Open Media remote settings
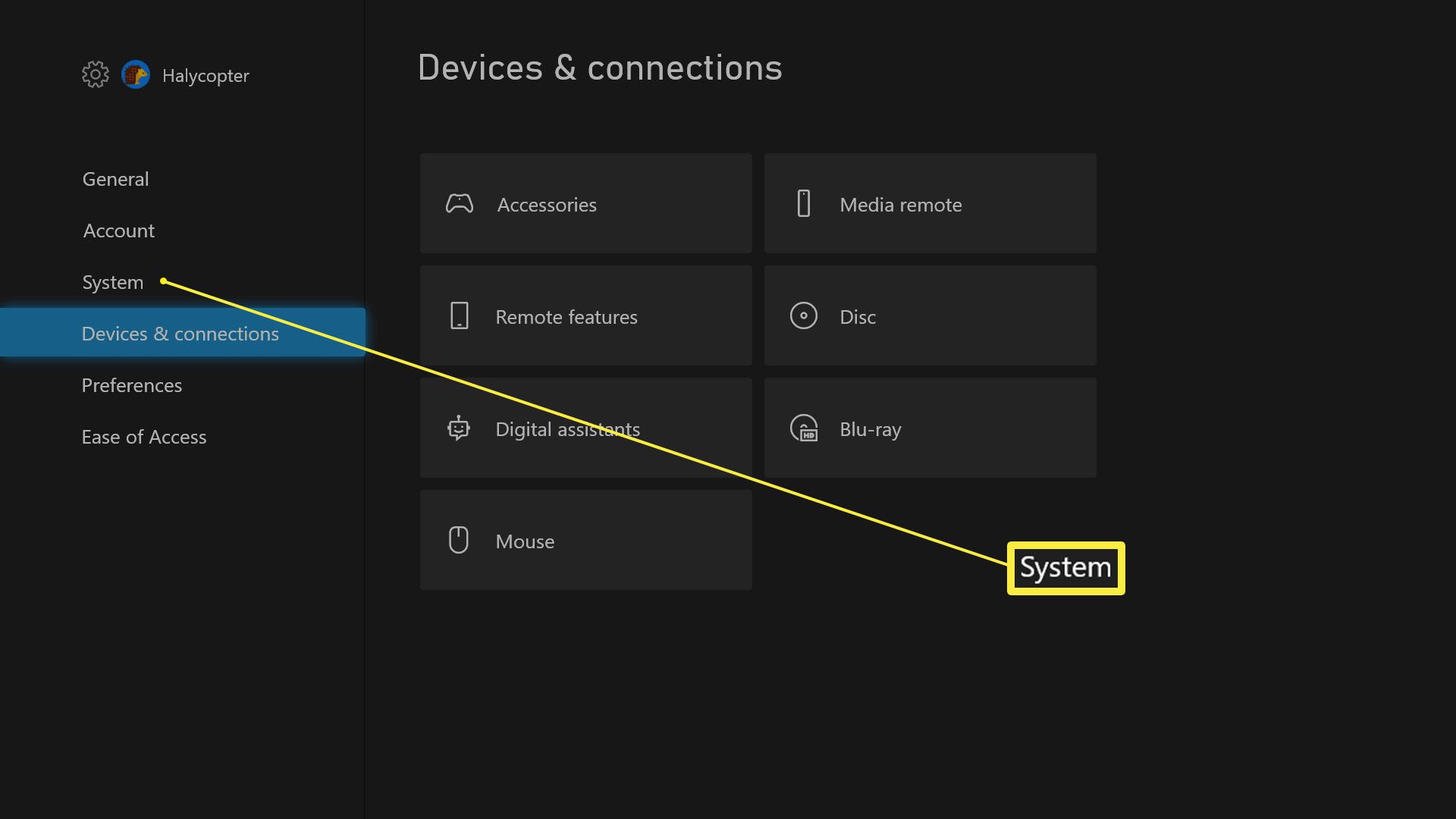Screen dimensions: 1456x819 pyautogui.click(x=929, y=203)
